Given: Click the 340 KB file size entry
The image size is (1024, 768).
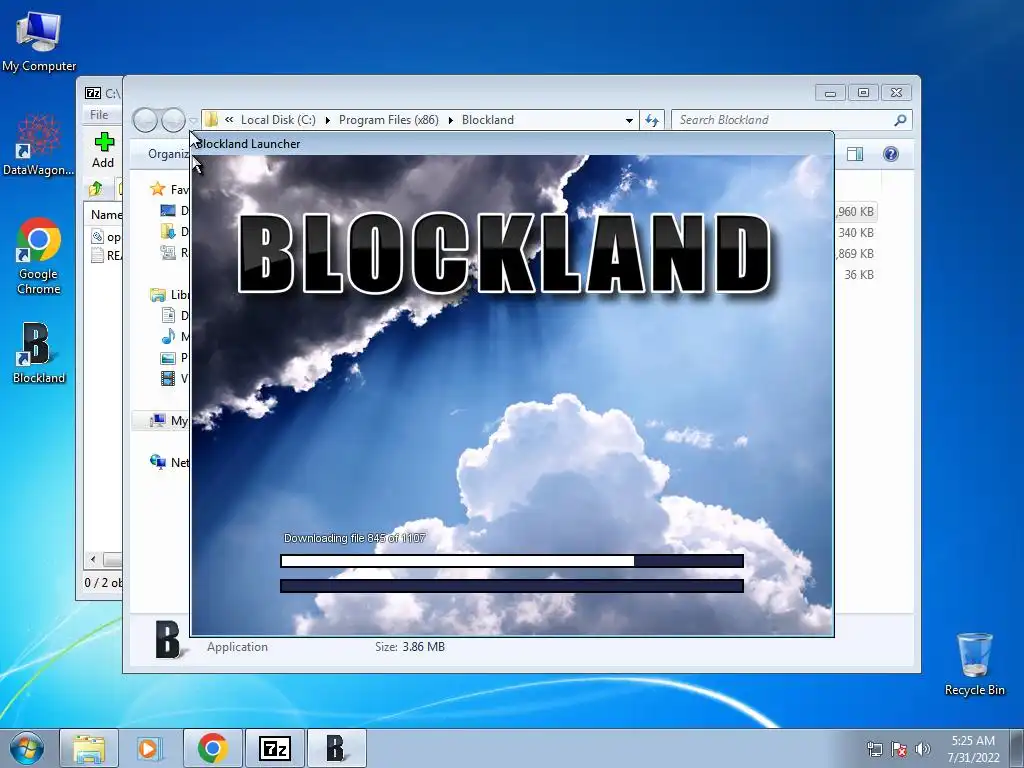Looking at the screenshot, I should click(856, 232).
